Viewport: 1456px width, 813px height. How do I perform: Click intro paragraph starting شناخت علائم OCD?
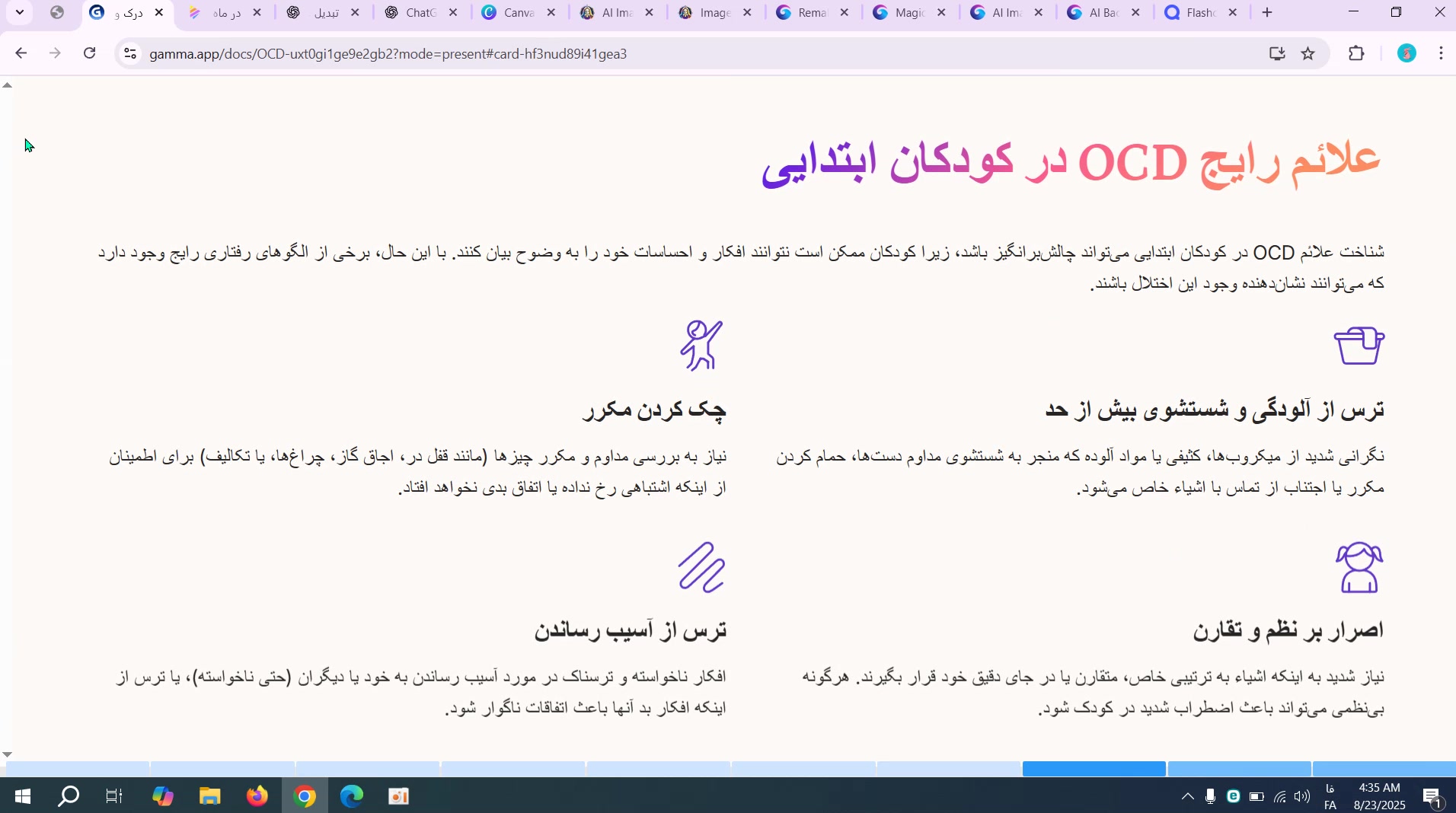pyautogui.click(x=741, y=268)
